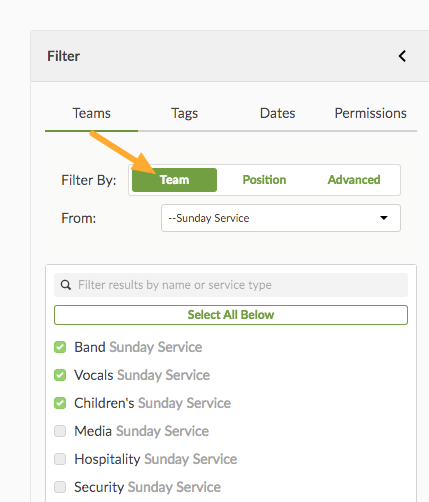Check Hospitality Sunday Service
The height and width of the screenshot is (502, 429).
click(x=60, y=459)
